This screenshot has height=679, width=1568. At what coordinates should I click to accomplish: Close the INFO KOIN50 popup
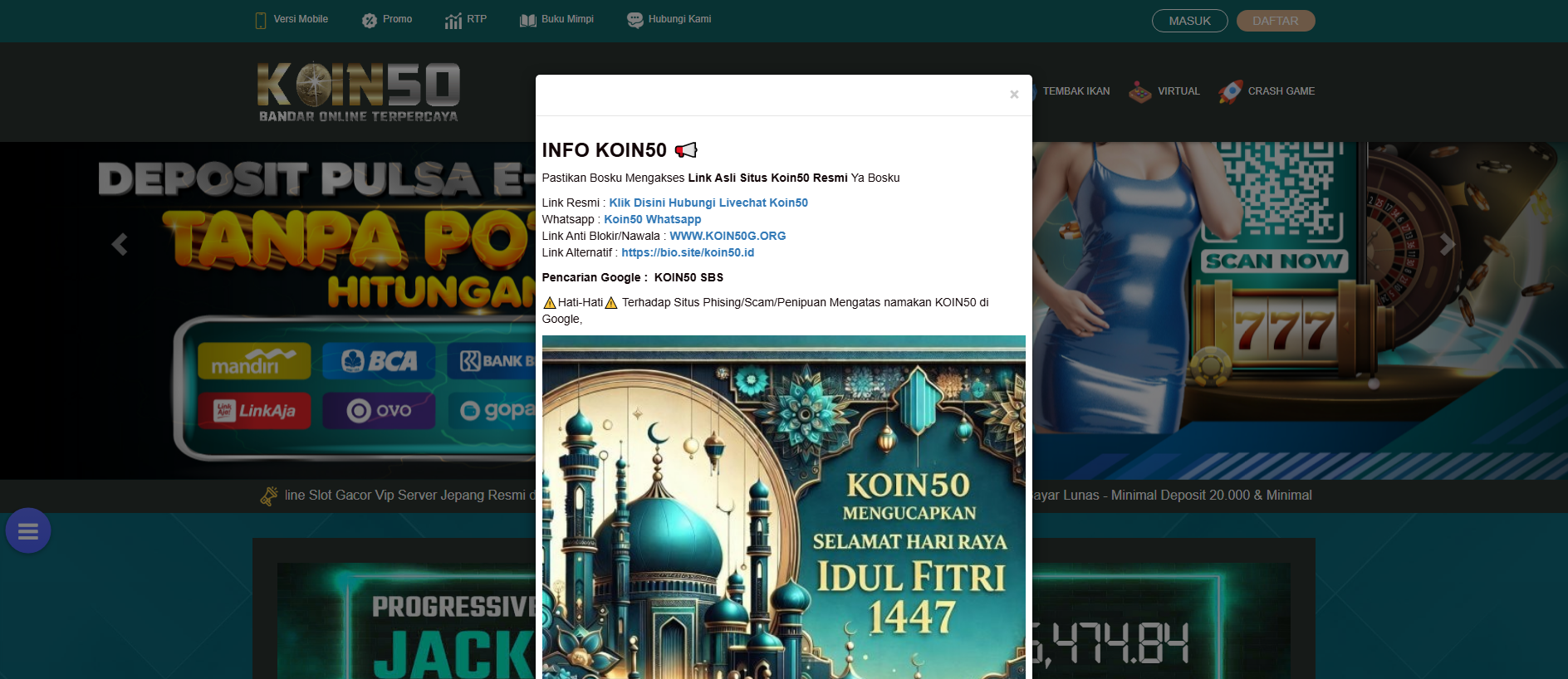1014,95
